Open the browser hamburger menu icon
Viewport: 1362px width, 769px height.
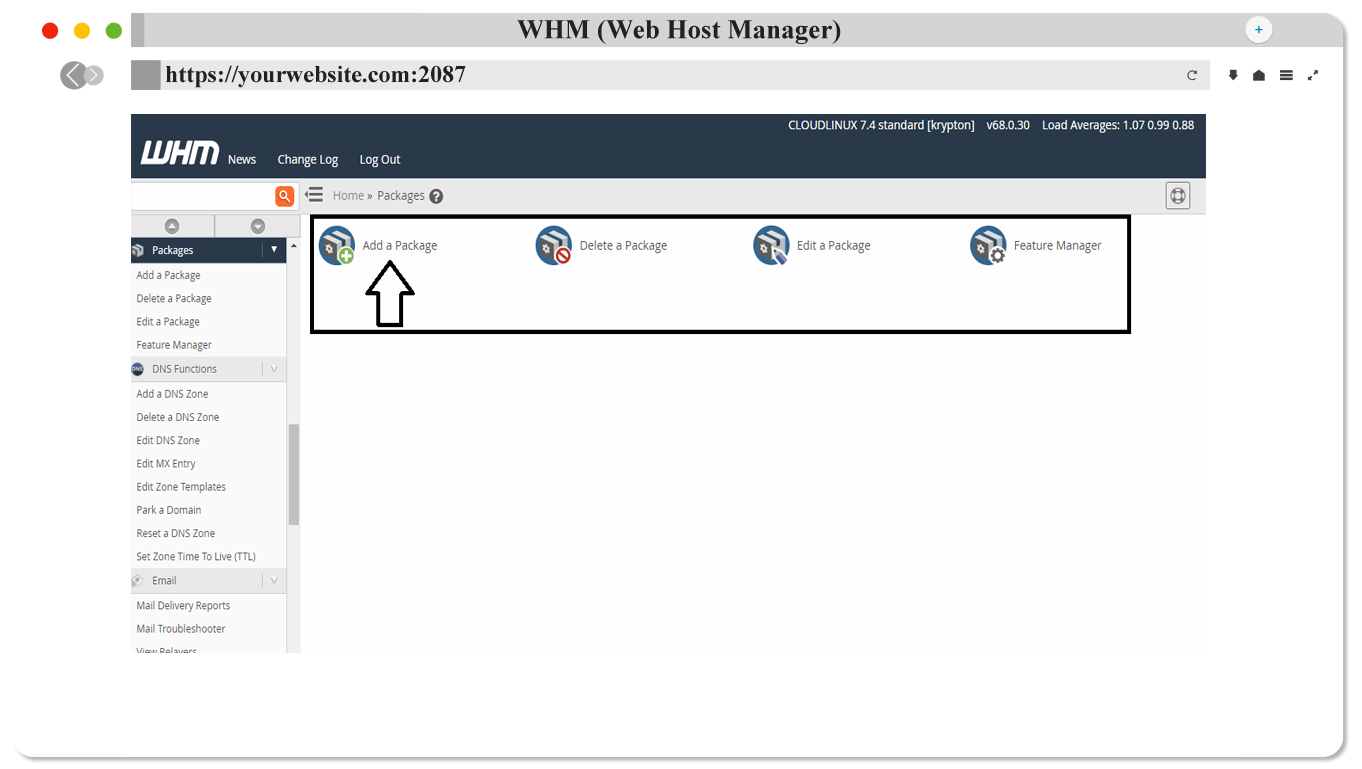pyautogui.click(x=1286, y=75)
